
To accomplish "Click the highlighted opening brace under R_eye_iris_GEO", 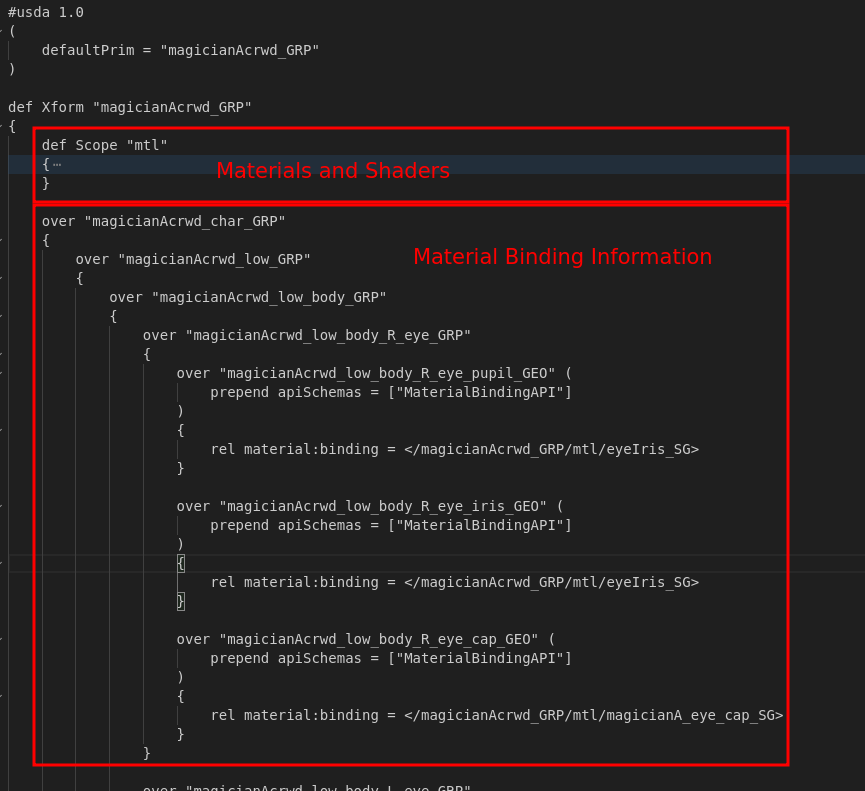I will [x=181, y=563].
